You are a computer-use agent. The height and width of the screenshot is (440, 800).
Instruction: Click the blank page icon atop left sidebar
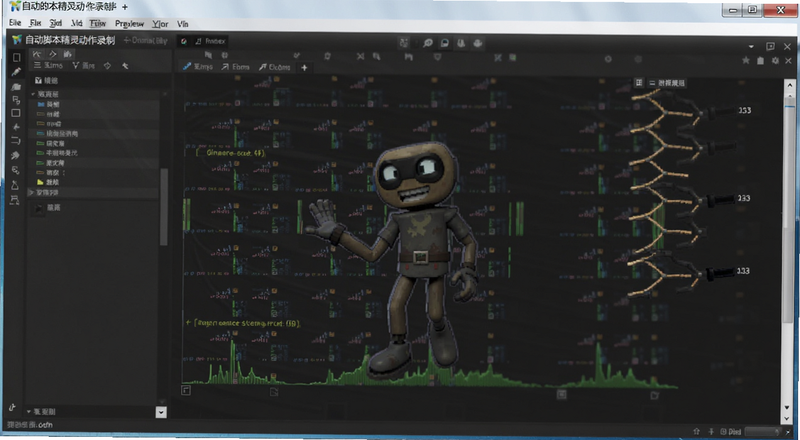16,58
